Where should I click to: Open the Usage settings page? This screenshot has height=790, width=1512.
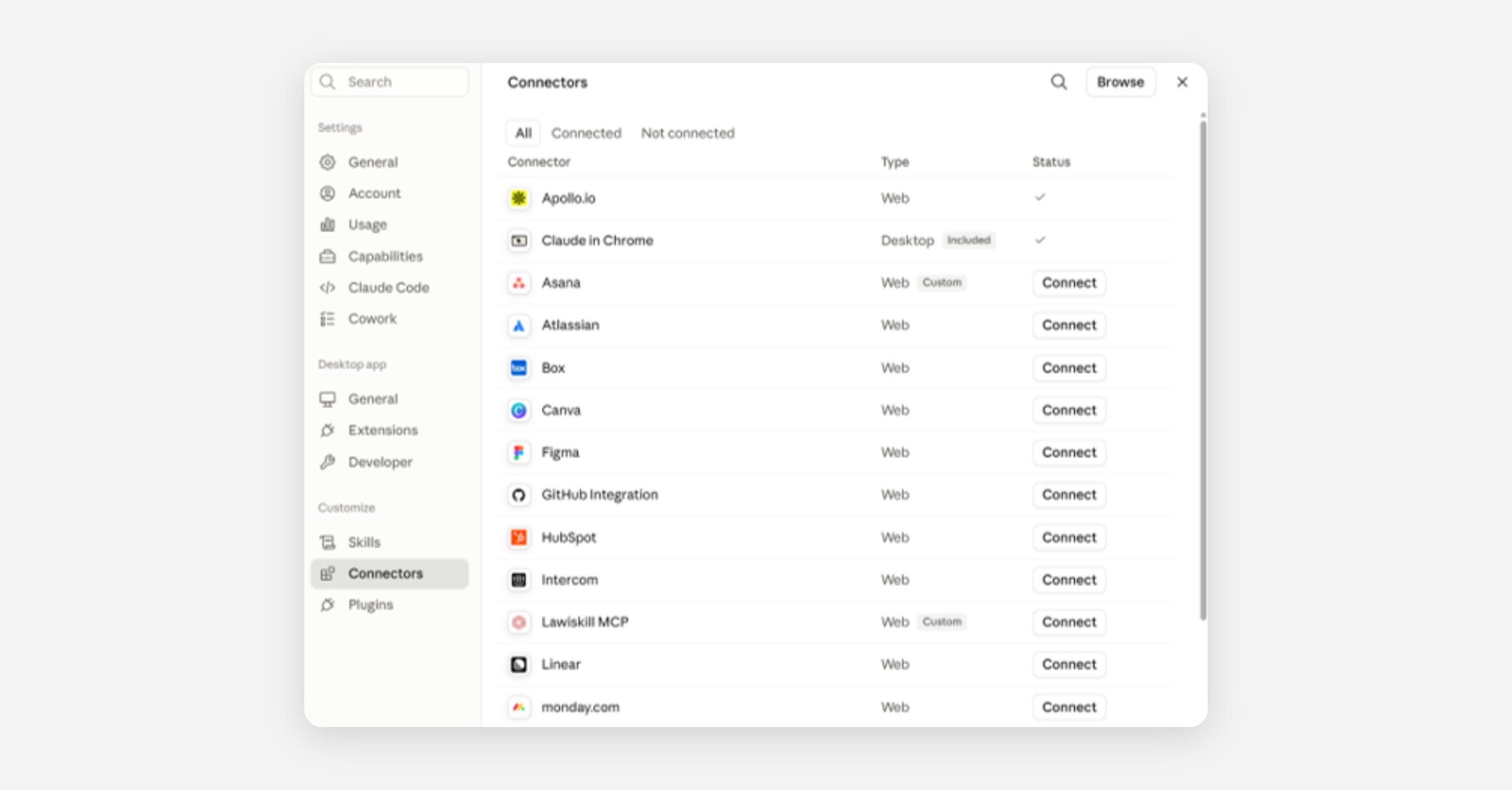point(389,225)
